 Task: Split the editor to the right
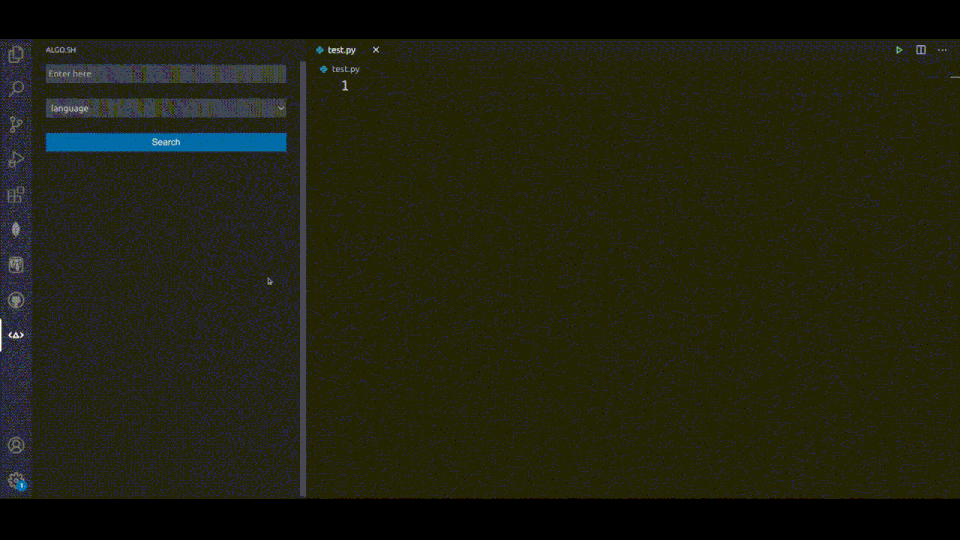pos(921,50)
